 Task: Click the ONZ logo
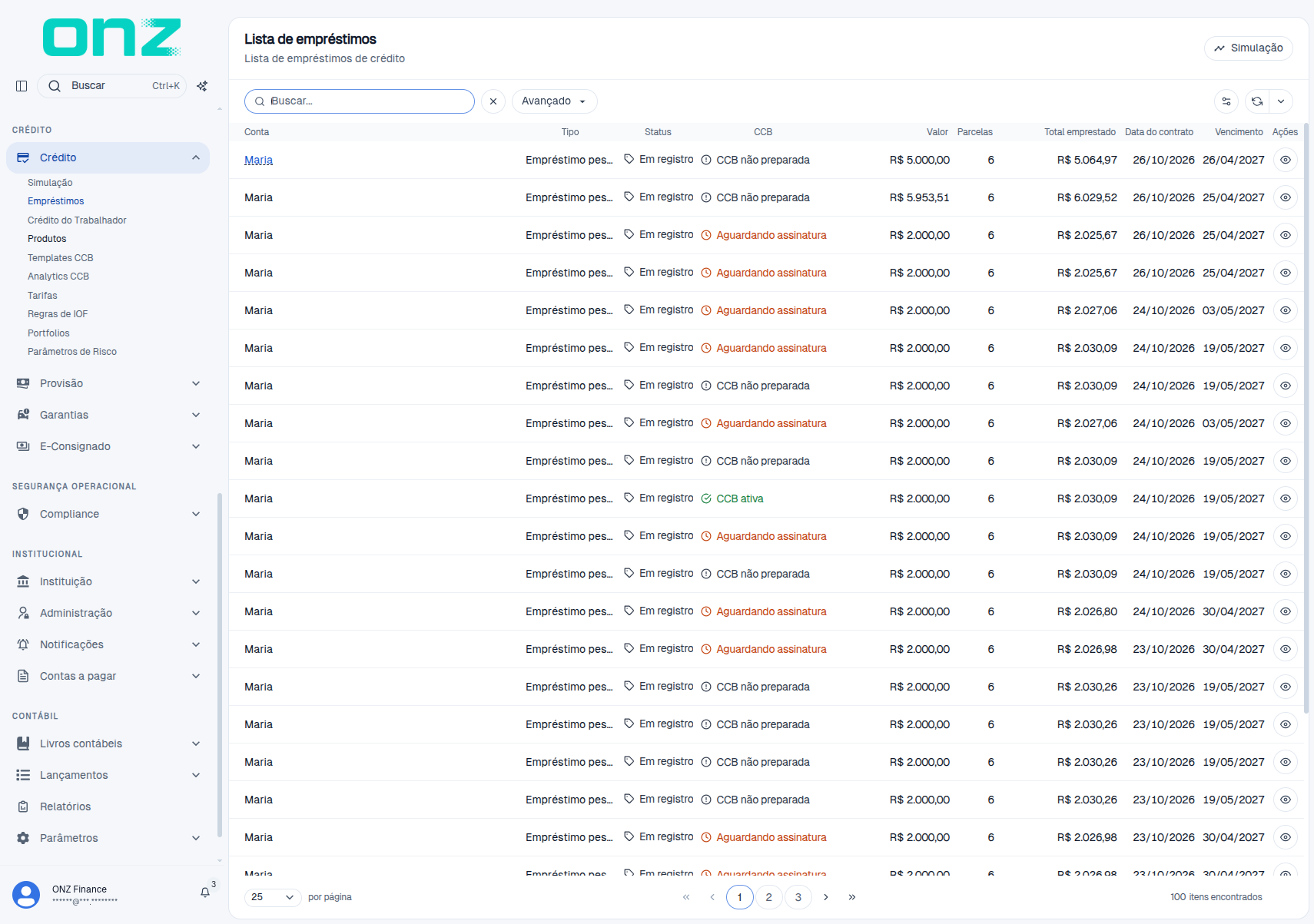tap(111, 38)
